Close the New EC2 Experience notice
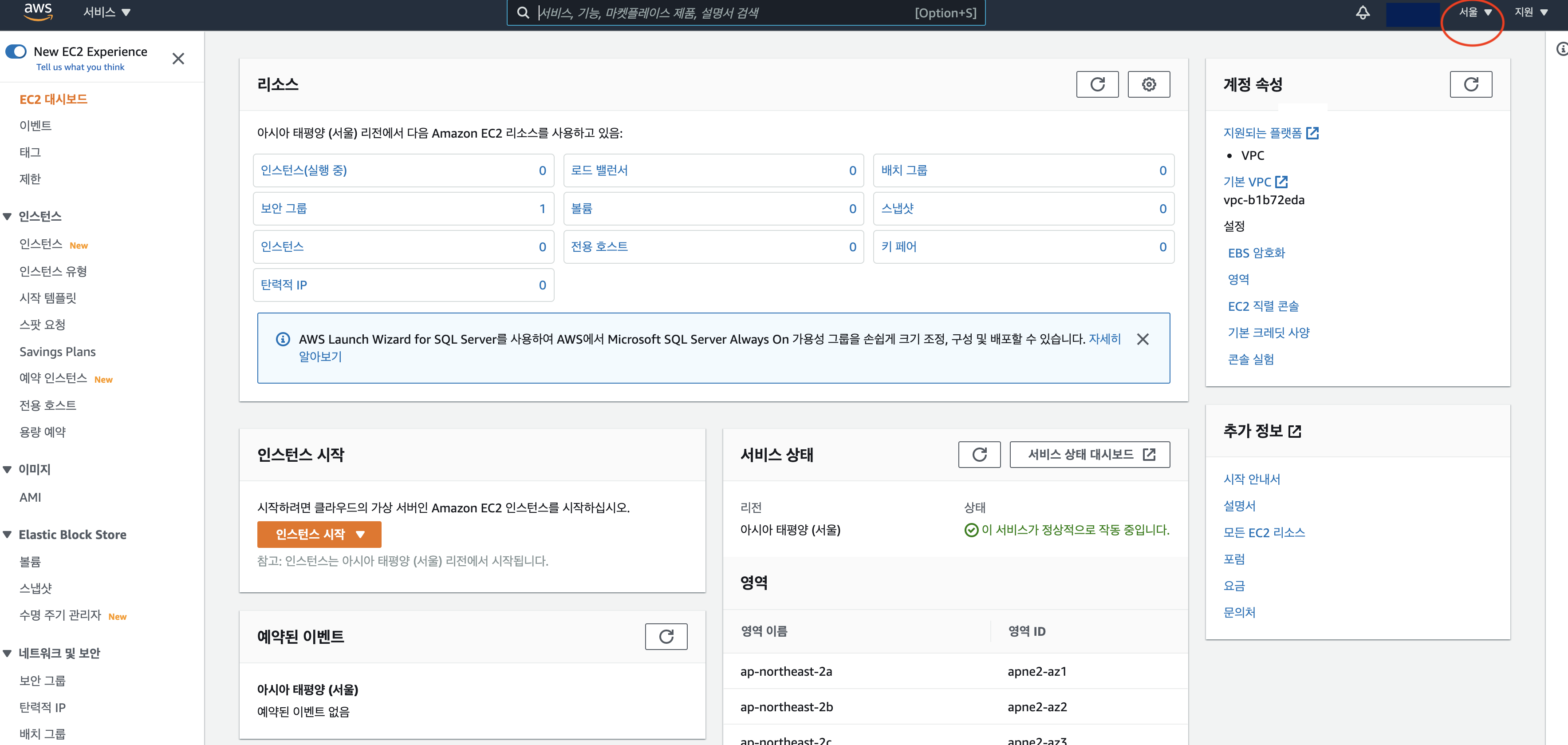The image size is (1568, 745). 178,59
